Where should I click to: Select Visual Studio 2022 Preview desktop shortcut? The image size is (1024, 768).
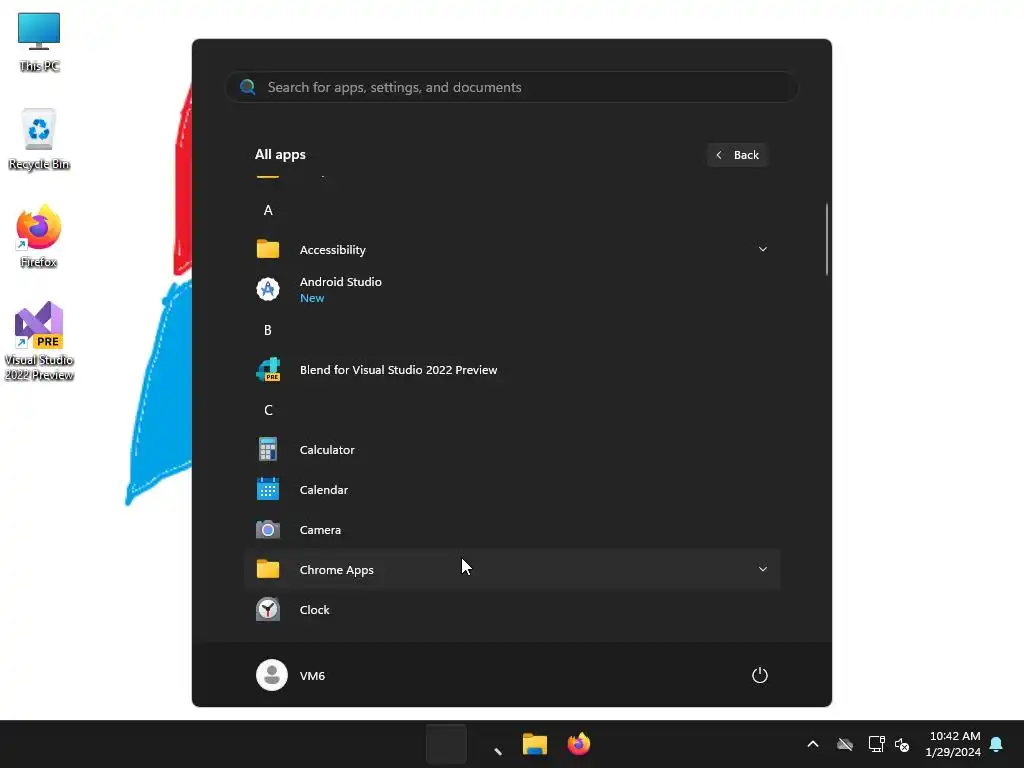[x=39, y=341]
